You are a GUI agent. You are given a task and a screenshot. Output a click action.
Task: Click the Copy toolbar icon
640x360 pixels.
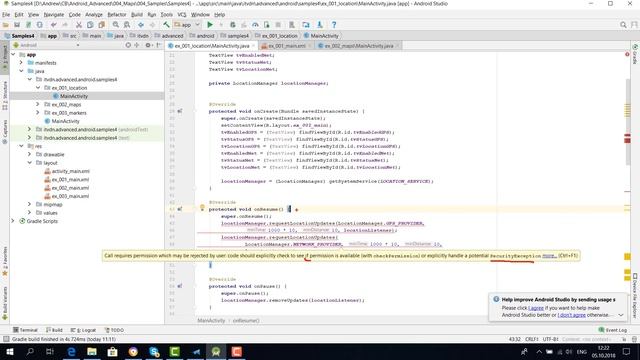90,25
